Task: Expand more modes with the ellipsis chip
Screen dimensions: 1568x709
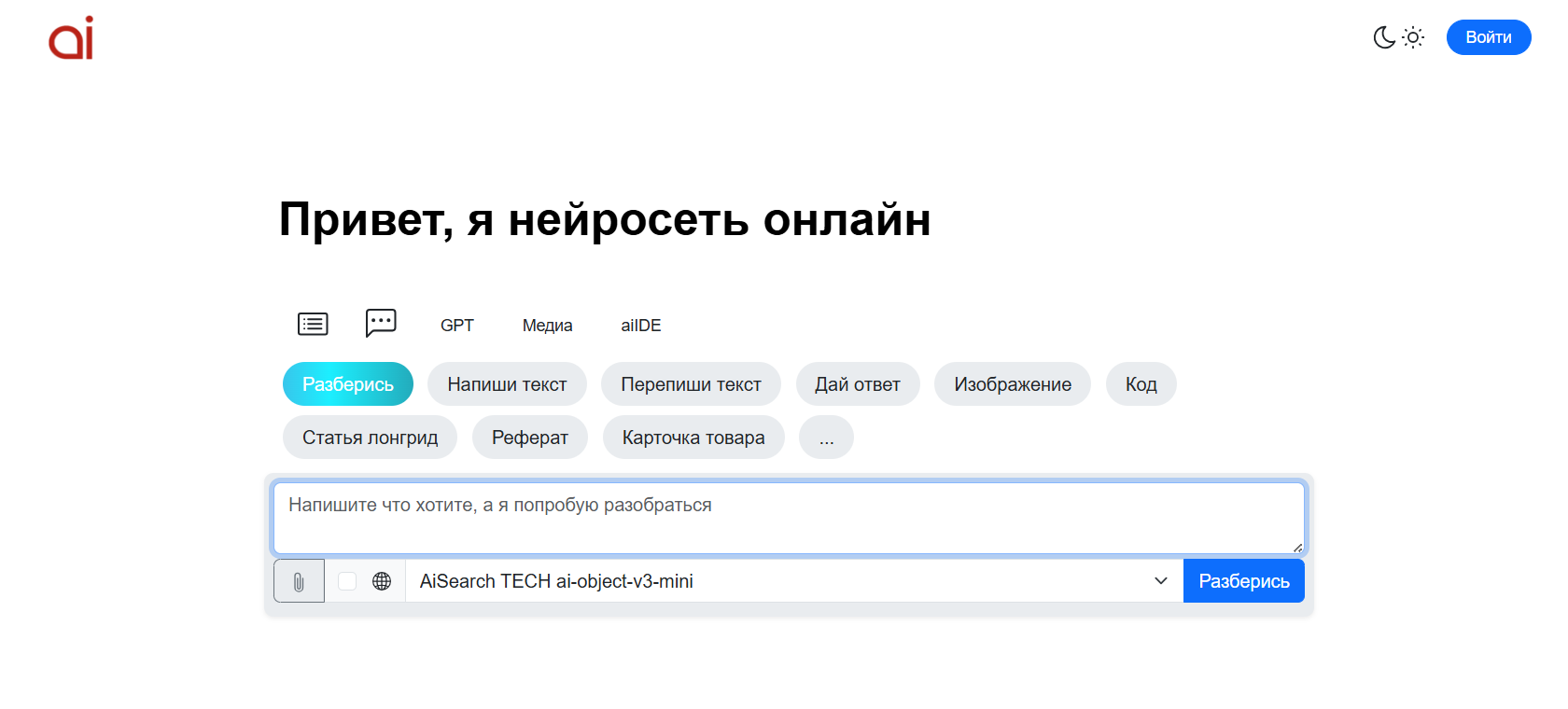Action: 826,438
